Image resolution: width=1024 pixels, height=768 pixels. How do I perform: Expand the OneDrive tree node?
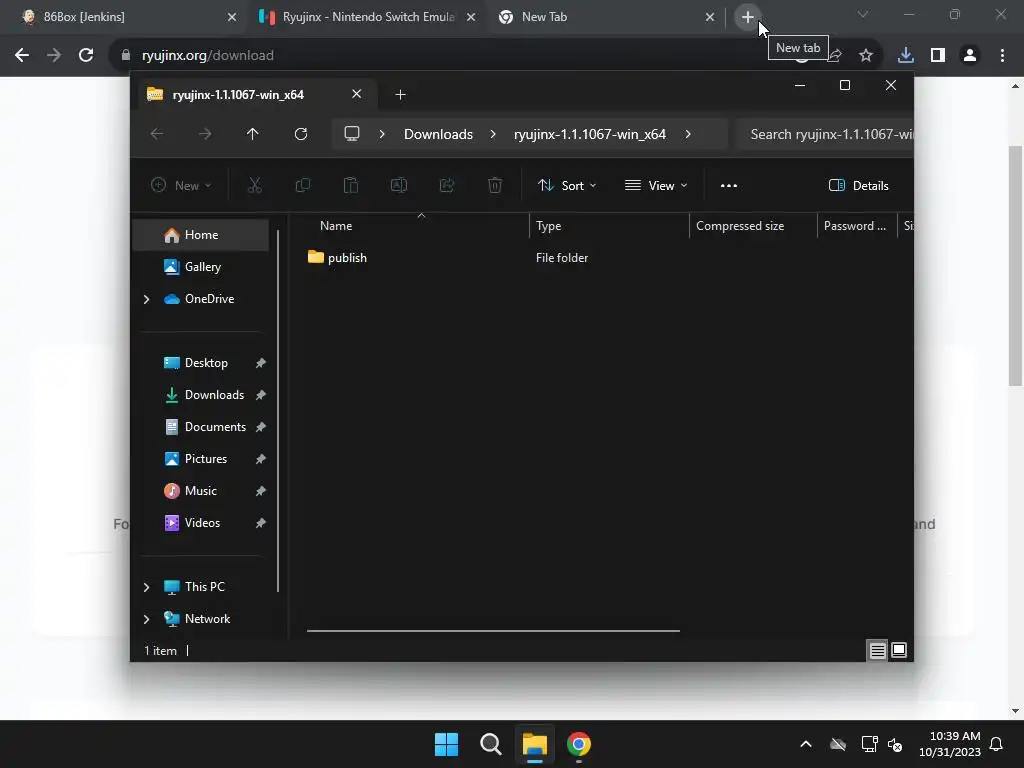[146, 299]
